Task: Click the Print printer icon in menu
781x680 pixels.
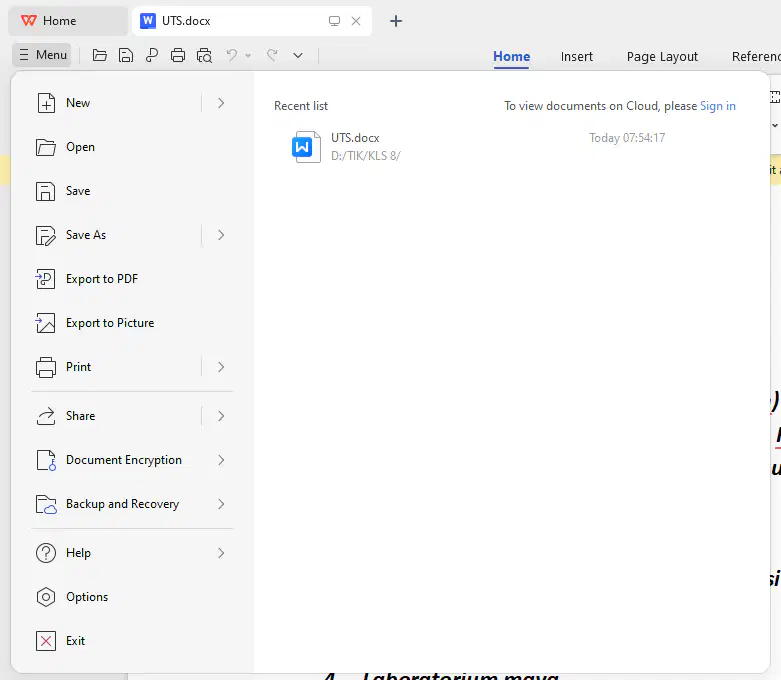Action: pos(46,367)
